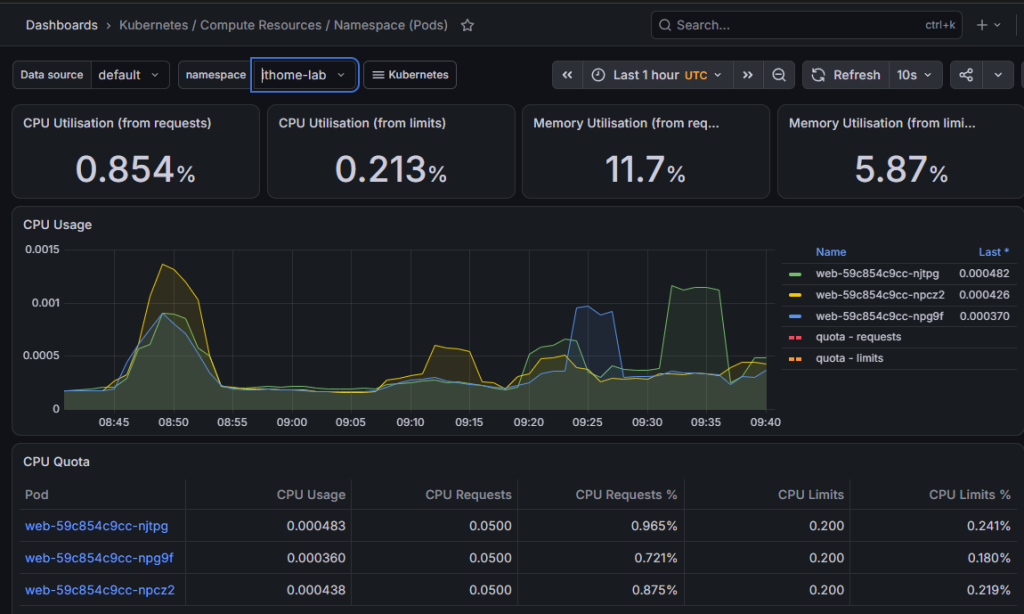Screen dimensions: 1024x614
Task: Click the share dashboard icon
Action: point(966,75)
